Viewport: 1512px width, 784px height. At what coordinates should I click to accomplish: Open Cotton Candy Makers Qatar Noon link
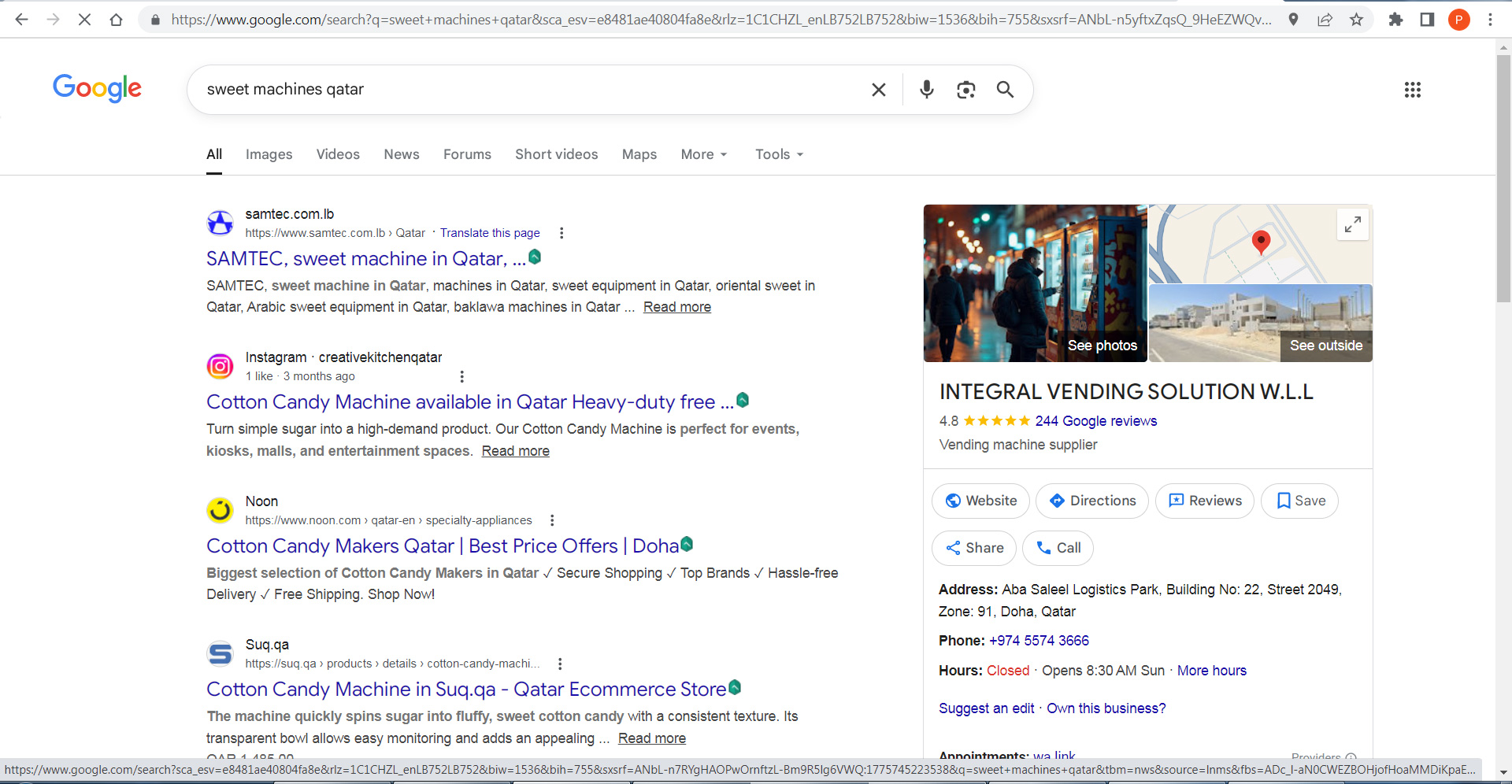(442, 545)
